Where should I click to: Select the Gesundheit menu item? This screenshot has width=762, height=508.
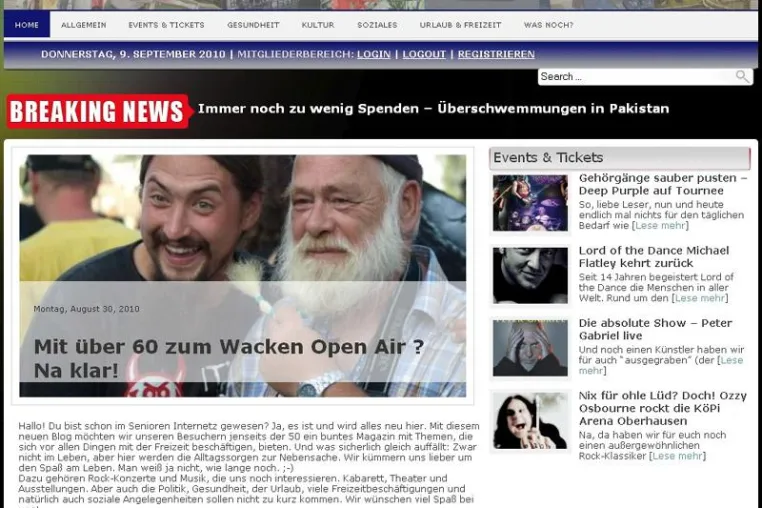[x=253, y=25]
